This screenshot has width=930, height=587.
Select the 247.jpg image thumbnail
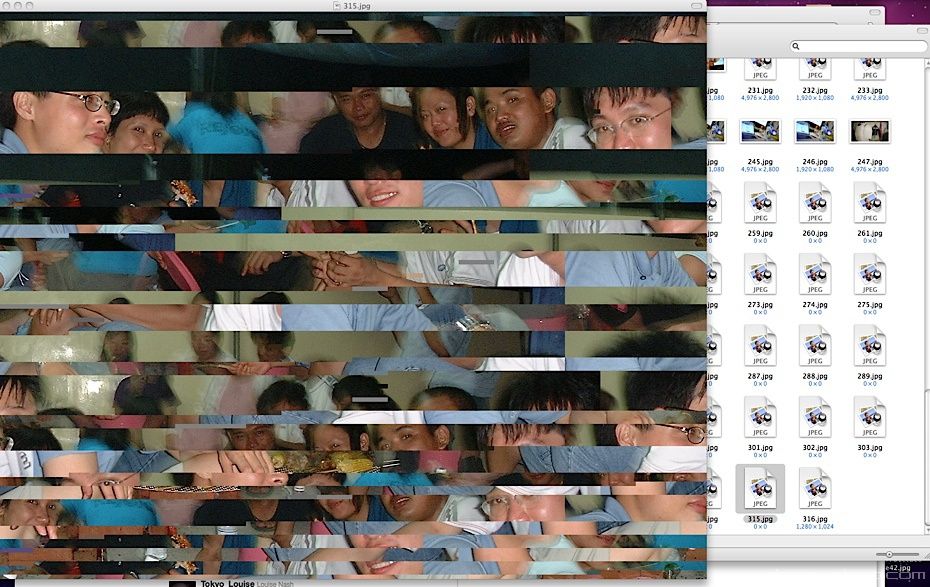point(869,131)
